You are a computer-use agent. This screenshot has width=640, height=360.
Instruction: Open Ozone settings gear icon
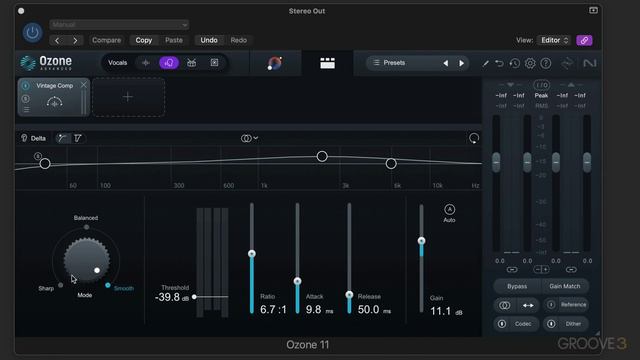530,63
